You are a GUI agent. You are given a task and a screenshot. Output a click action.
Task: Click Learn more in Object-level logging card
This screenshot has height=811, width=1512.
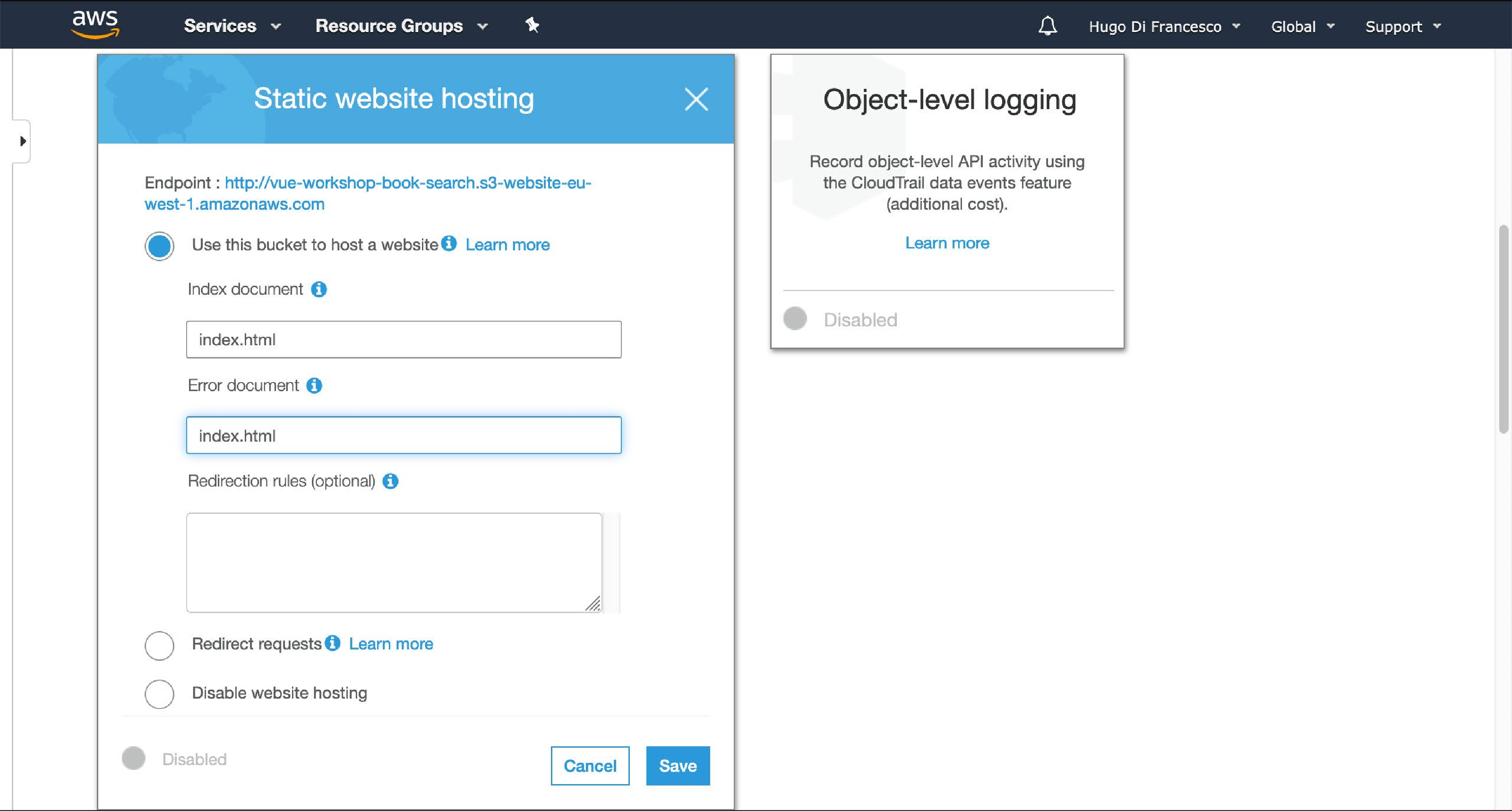point(947,243)
